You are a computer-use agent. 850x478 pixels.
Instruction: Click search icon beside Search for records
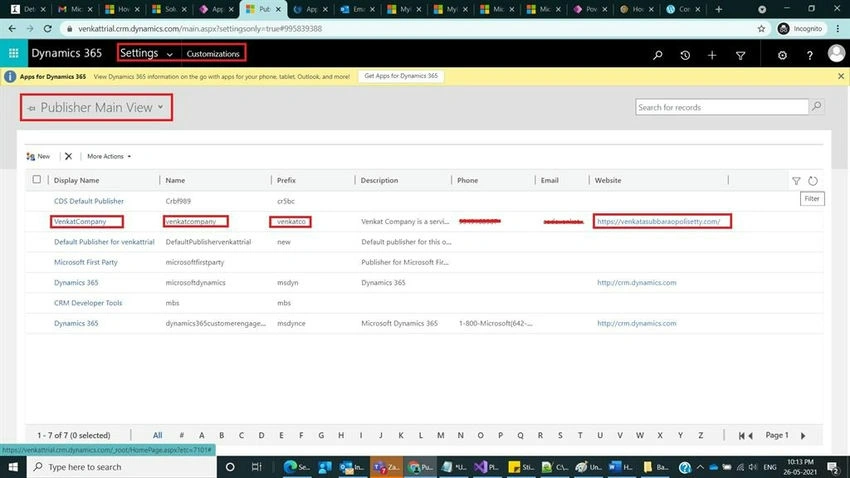click(x=816, y=107)
